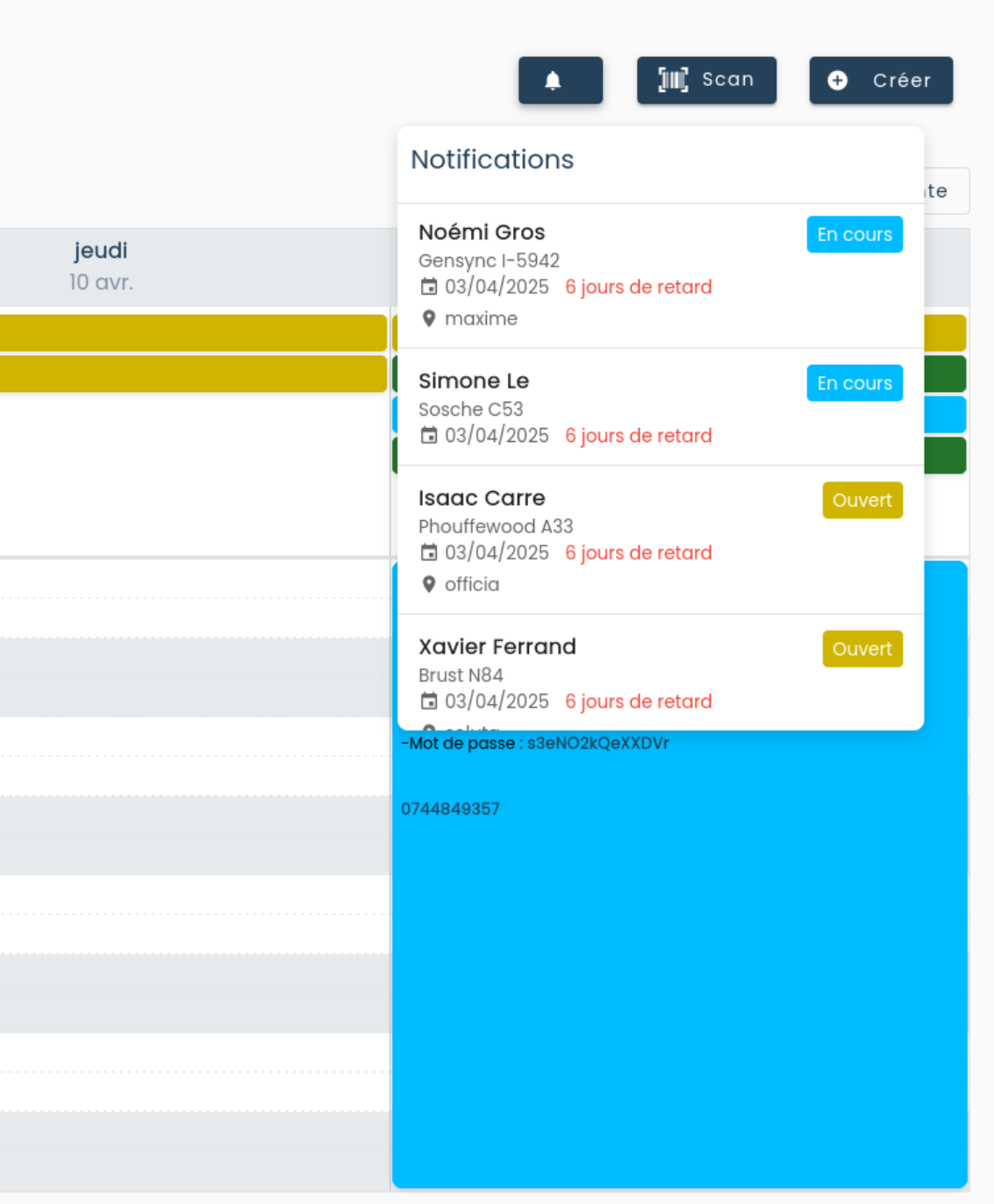The image size is (994, 1204).
Task: Click location pin next to officia
Action: tap(428, 584)
